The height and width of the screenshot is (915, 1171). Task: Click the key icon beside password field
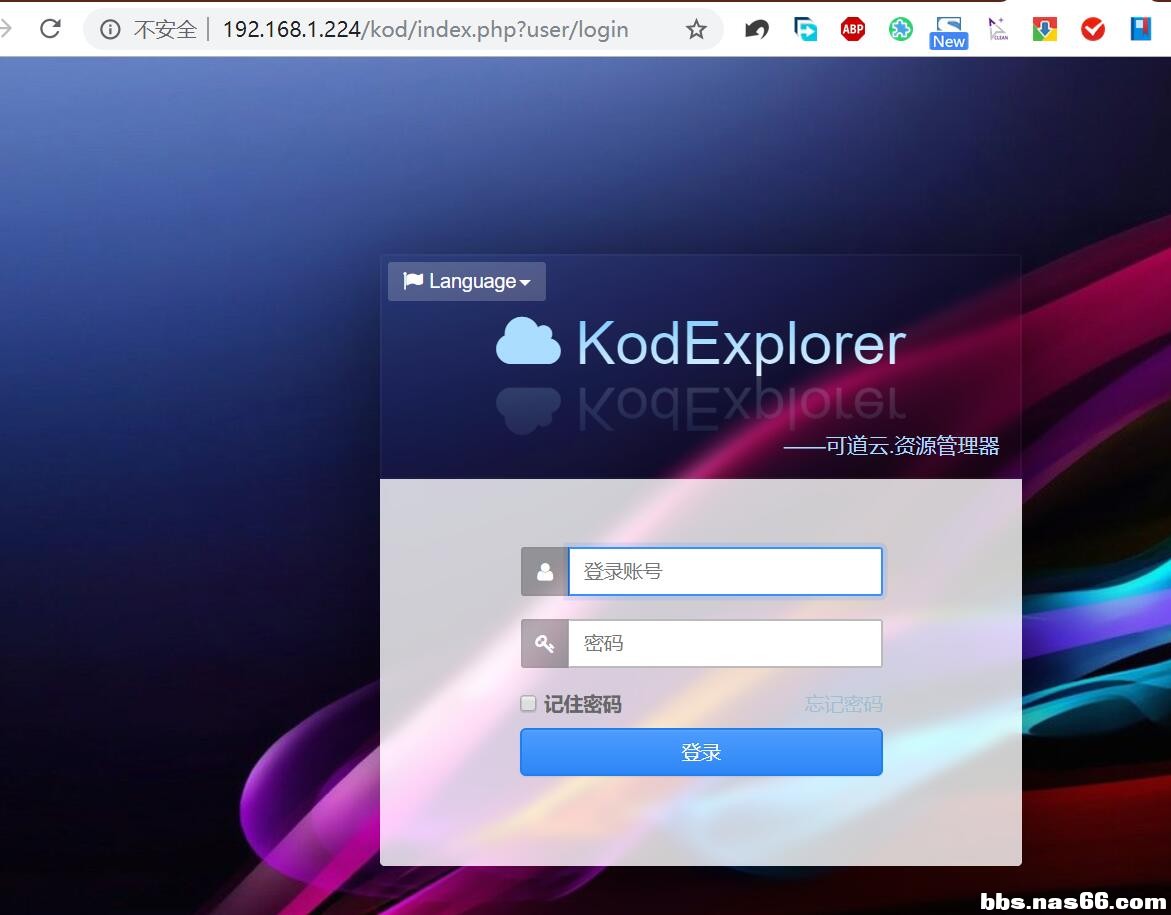pyautogui.click(x=544, y=643)
